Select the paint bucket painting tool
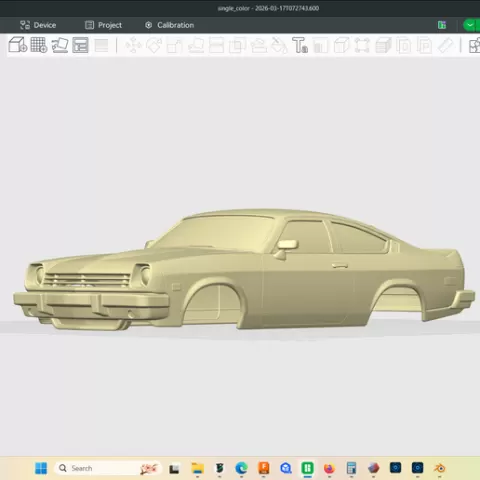Image resolution: width=480 pixels, height=480 pixels. [x=279, y=46]
